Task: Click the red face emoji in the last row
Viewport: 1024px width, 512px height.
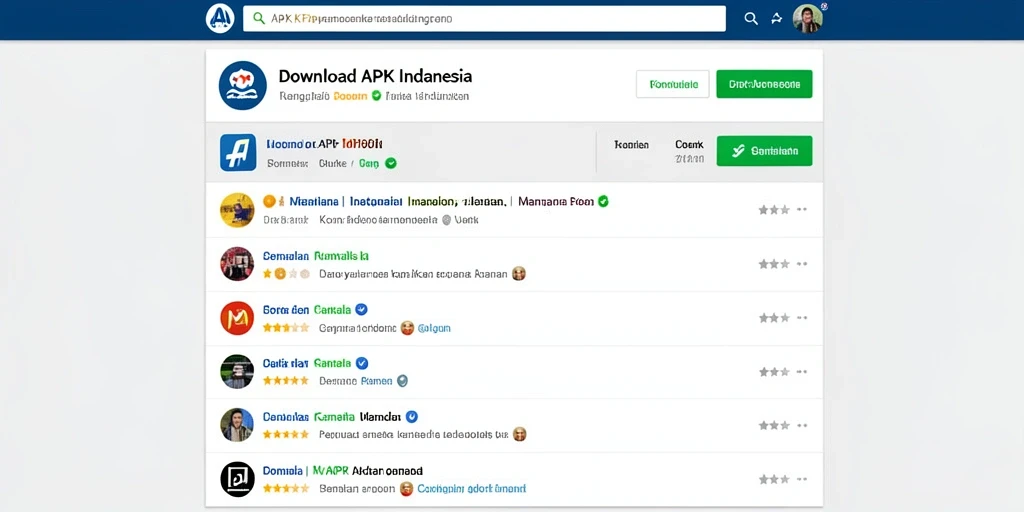Action: point(406,488)
